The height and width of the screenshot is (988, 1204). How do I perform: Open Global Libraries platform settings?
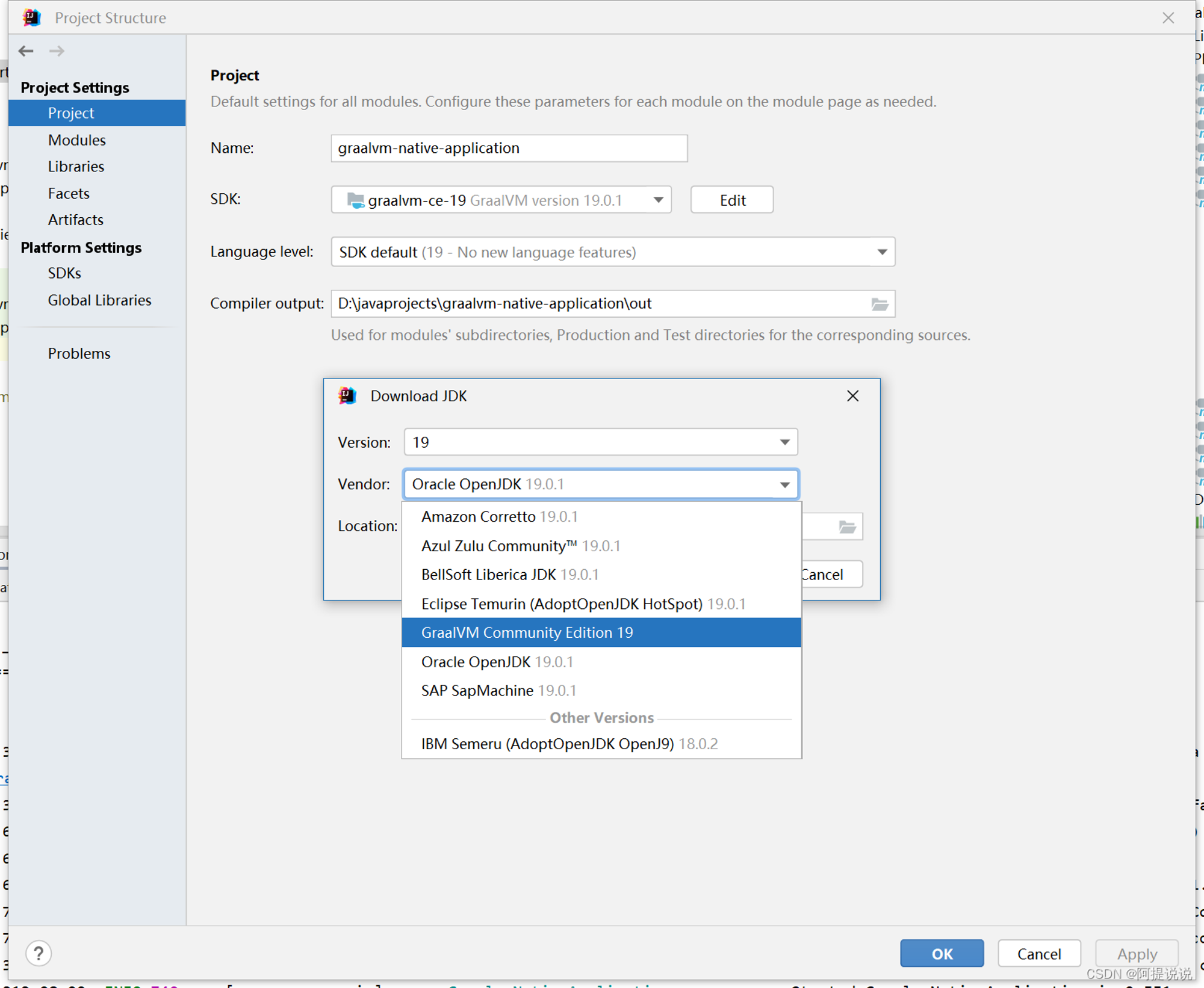click(97, 300)
